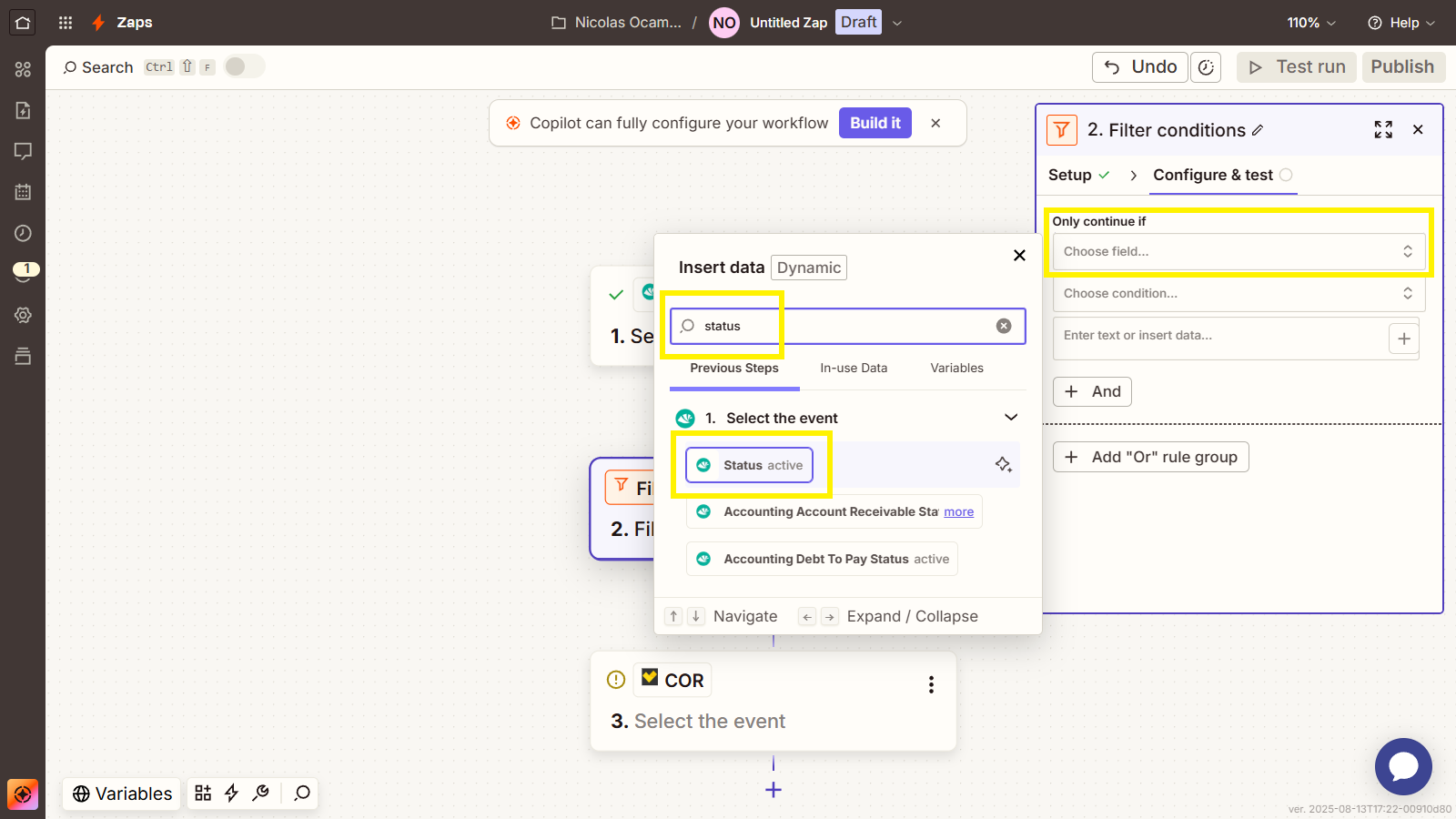
Task: Open the sidebar Zap details file icon
Action: 23,110
